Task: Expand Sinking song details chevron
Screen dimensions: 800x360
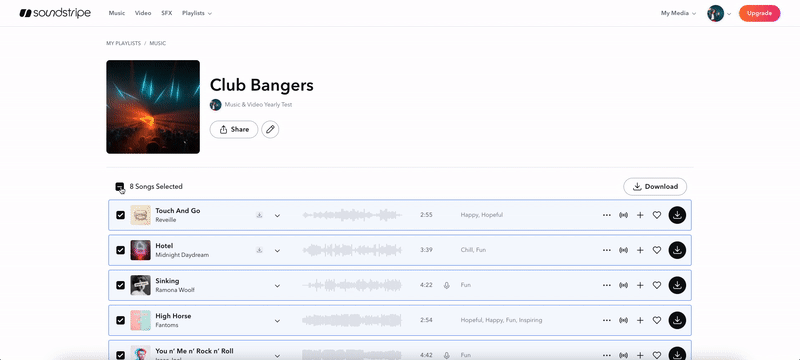Action: [x=277, y=286]
